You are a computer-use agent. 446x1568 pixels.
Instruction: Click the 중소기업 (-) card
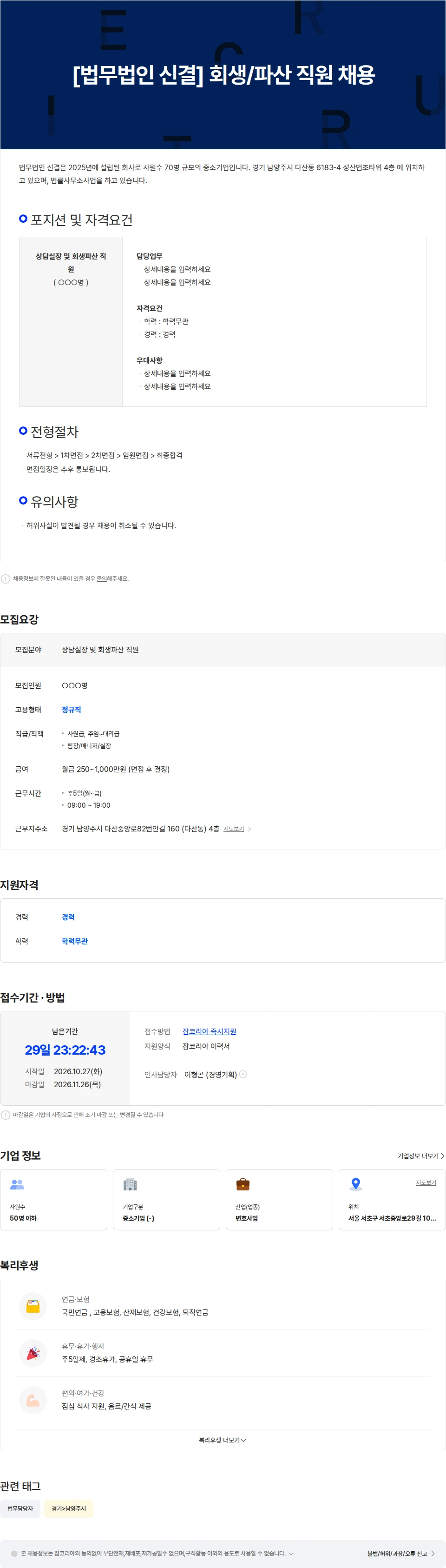tap(167, 1200)
